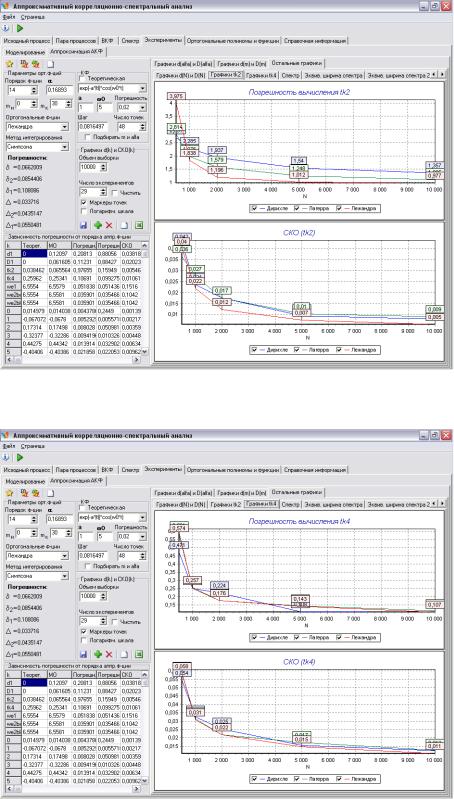Screen dimensions: 454x799
Task: Open Справочная информация tab in the tk4 window
Action: [x=315, y=470]
